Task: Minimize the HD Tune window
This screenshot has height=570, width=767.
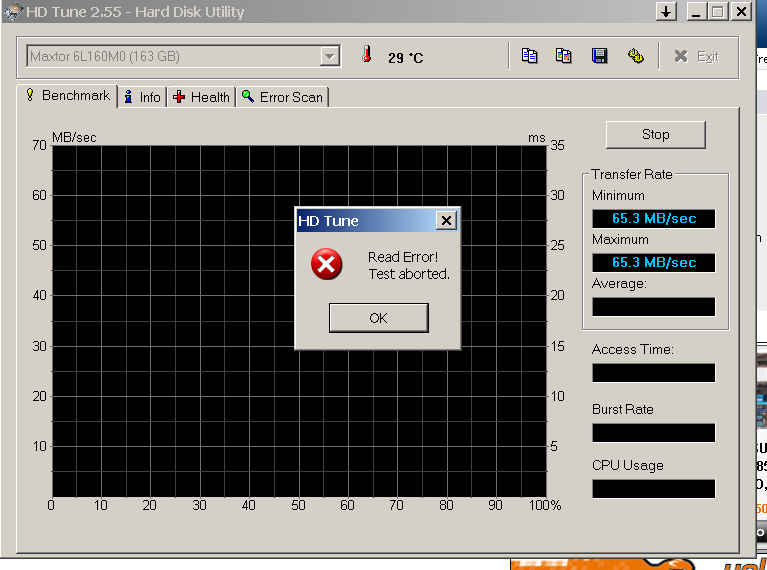Action: point(696,11)
